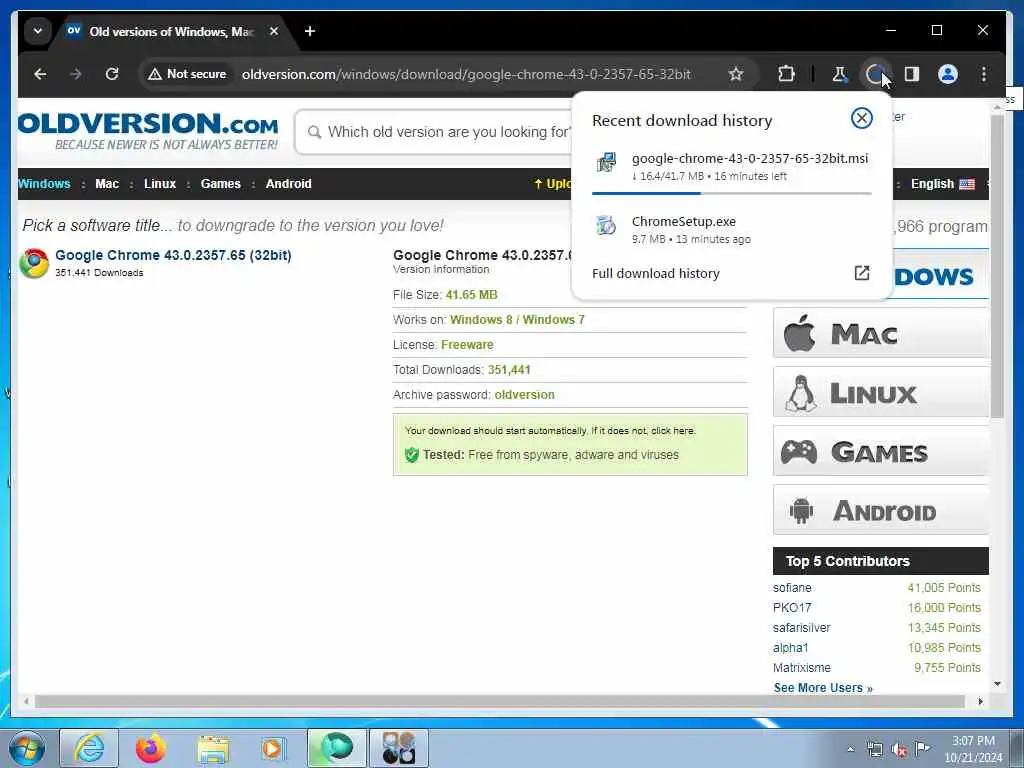Screen dimensions: 1024x768
Task: Click the horizontal scrollbar right arrow
Action: click(x=980, y=701)
